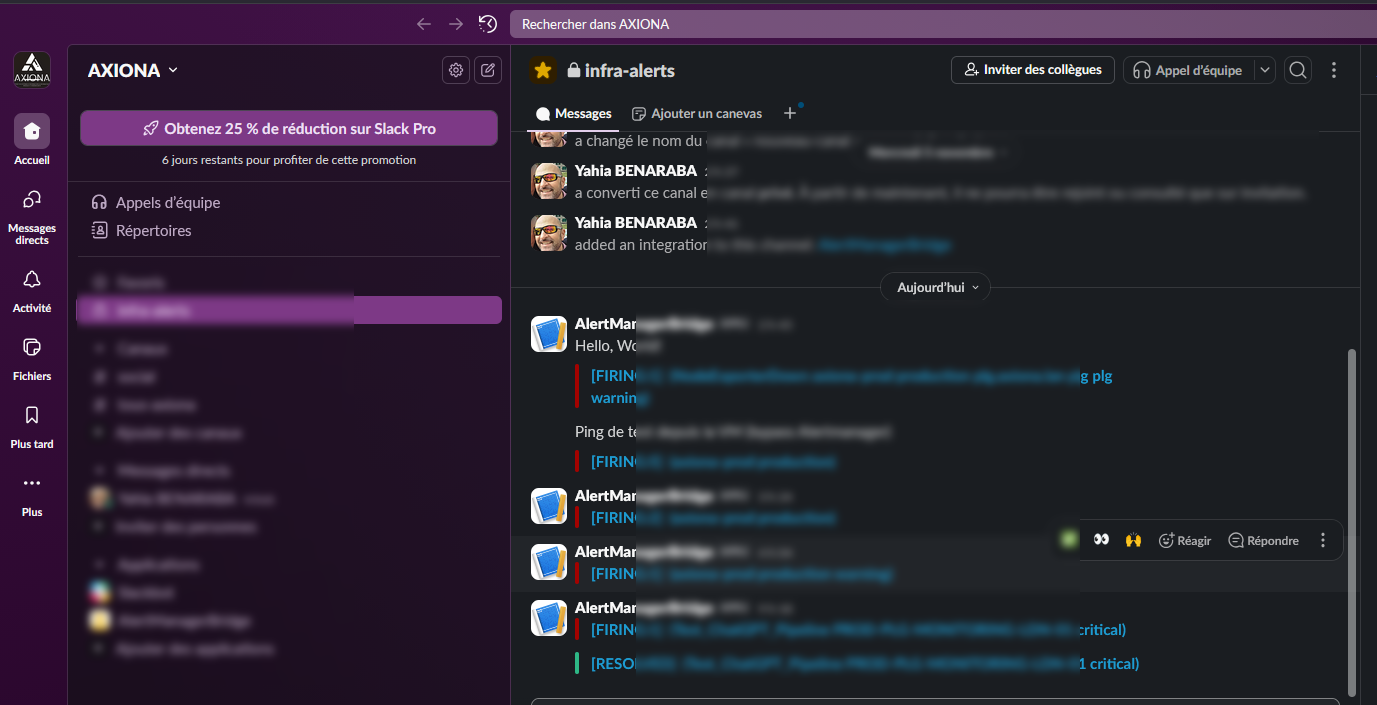Image resolution: width=1377 pixels, height=705 pixels.
Task: Expand the Aujourd'hui date divider menu
Action: point(935,287)
